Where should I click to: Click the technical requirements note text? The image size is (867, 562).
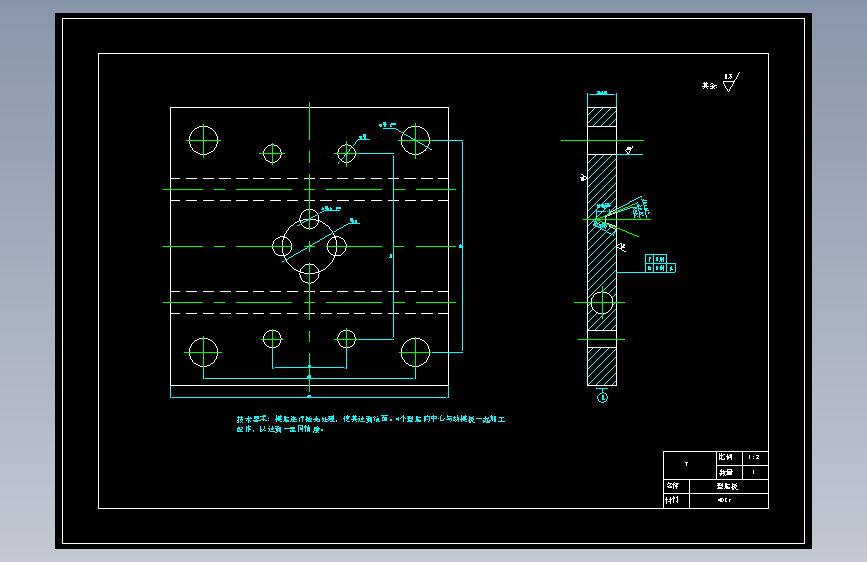(370, 424)
